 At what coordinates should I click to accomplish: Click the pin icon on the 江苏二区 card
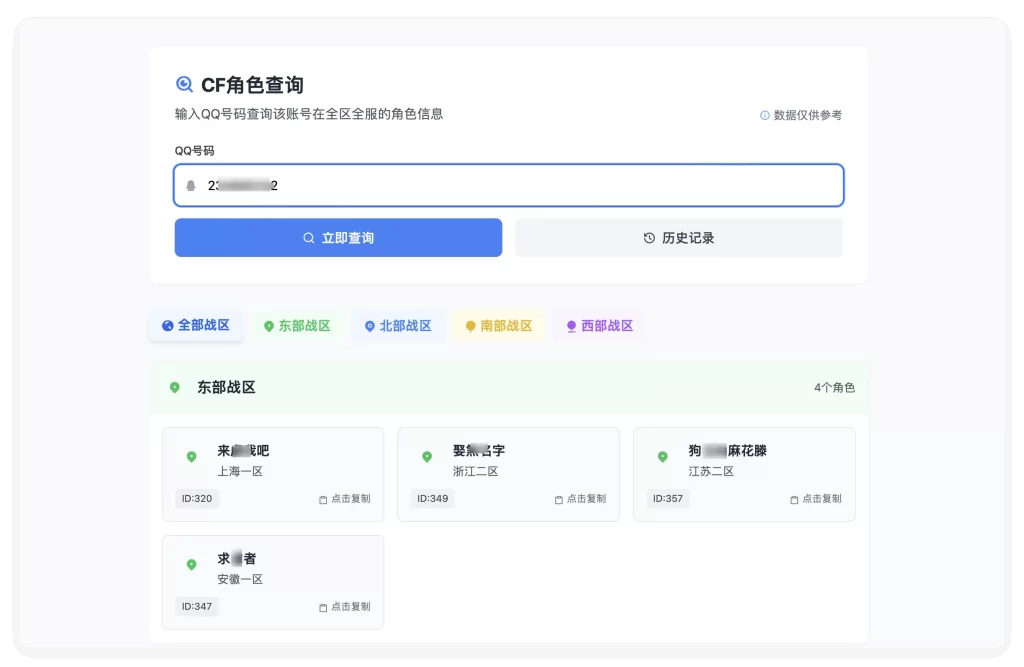coord(663,456)
